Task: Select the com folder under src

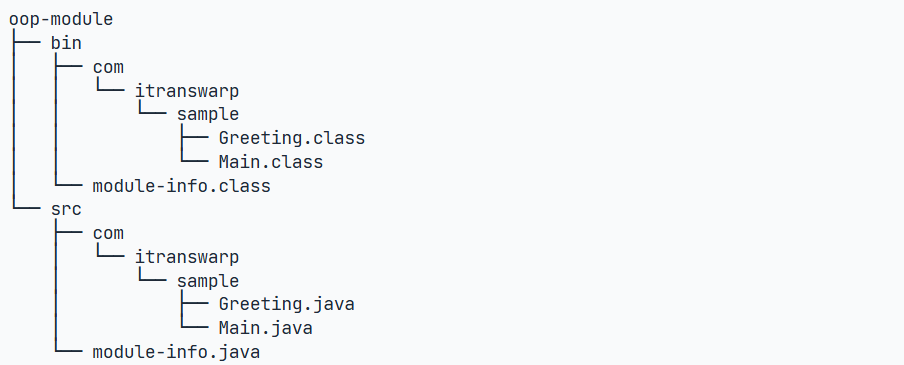Action: (108, 233)
